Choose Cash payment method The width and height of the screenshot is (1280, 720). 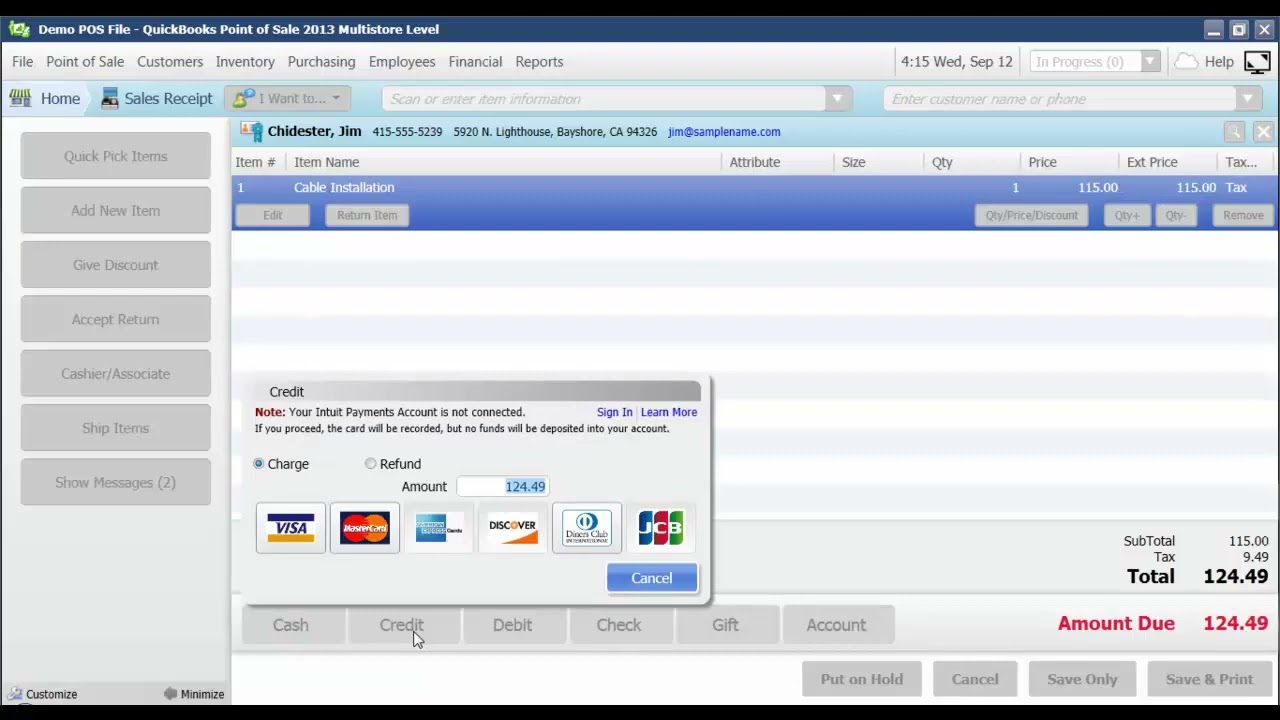point(291,625)
